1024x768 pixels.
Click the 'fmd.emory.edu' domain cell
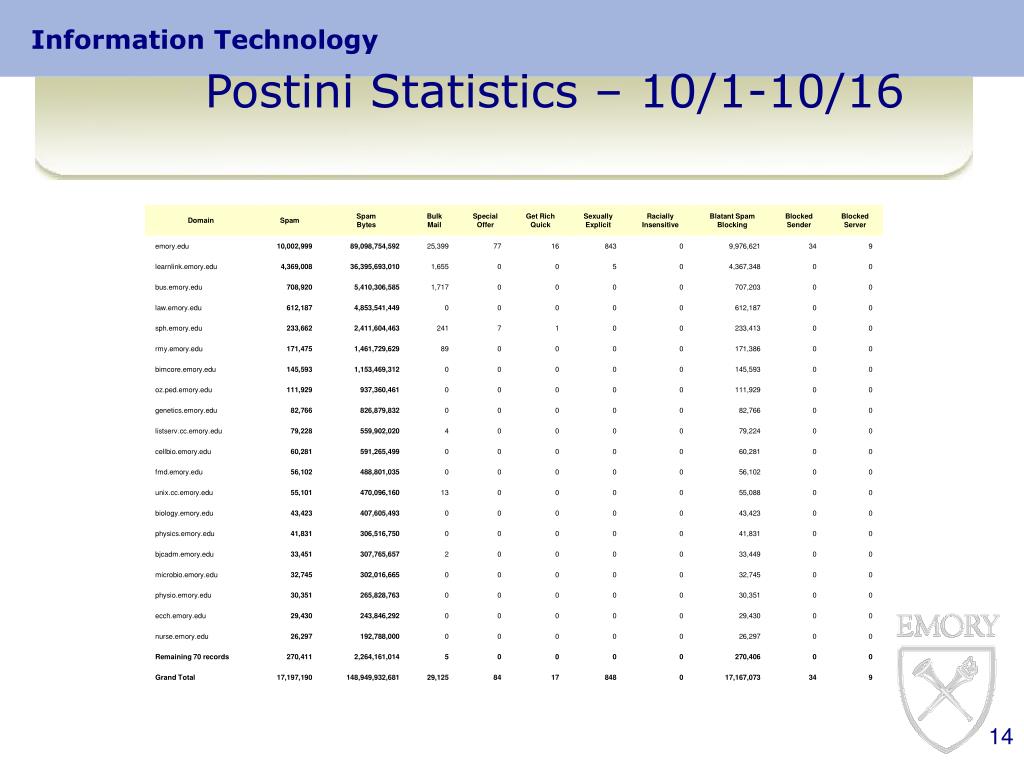[179, 472]
